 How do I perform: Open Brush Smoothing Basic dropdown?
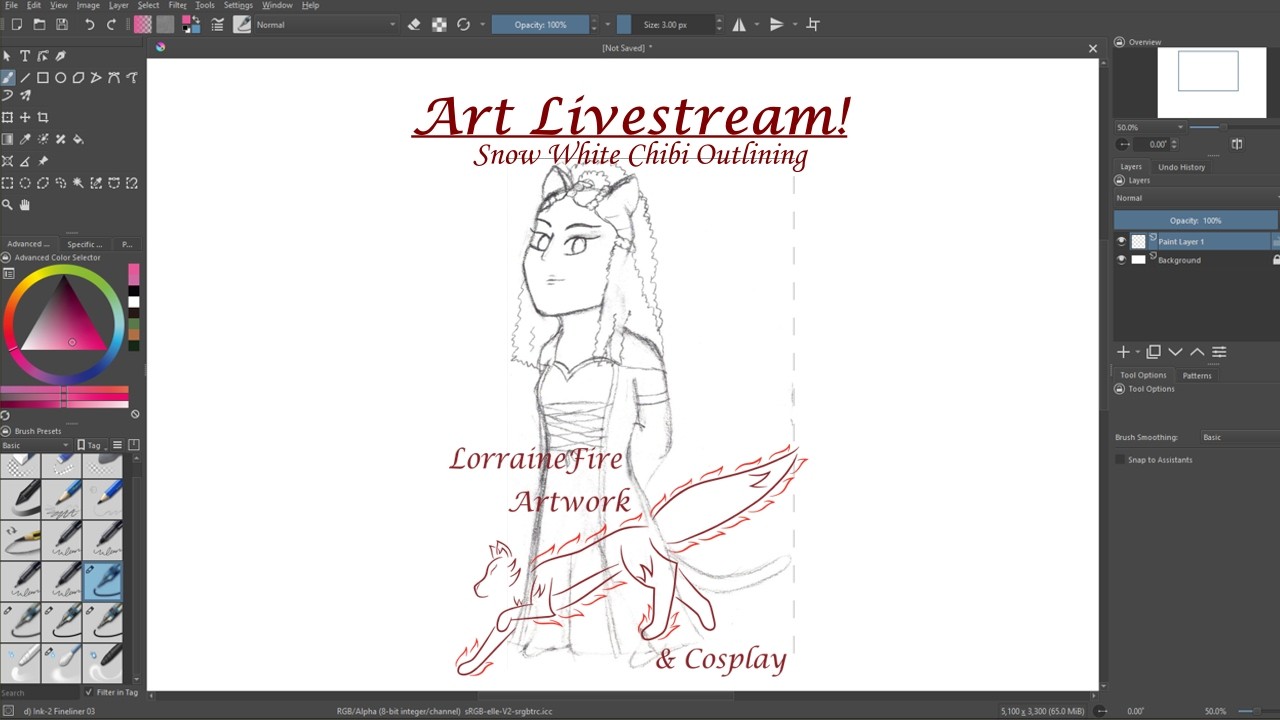1239,437
